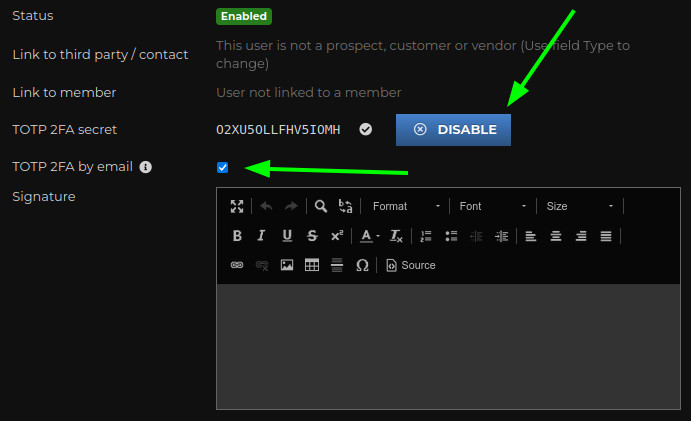Uncheck TOTP 2FA by email checkbox
Screen dimensions: 691x421
[x=223, y=168]
